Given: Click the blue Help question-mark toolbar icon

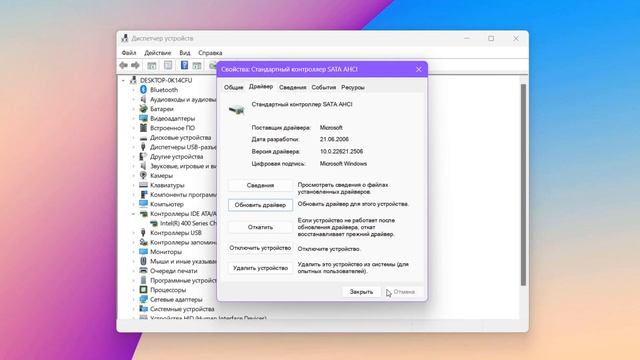Looking at the screenshot, I should [x=184, y=65].
